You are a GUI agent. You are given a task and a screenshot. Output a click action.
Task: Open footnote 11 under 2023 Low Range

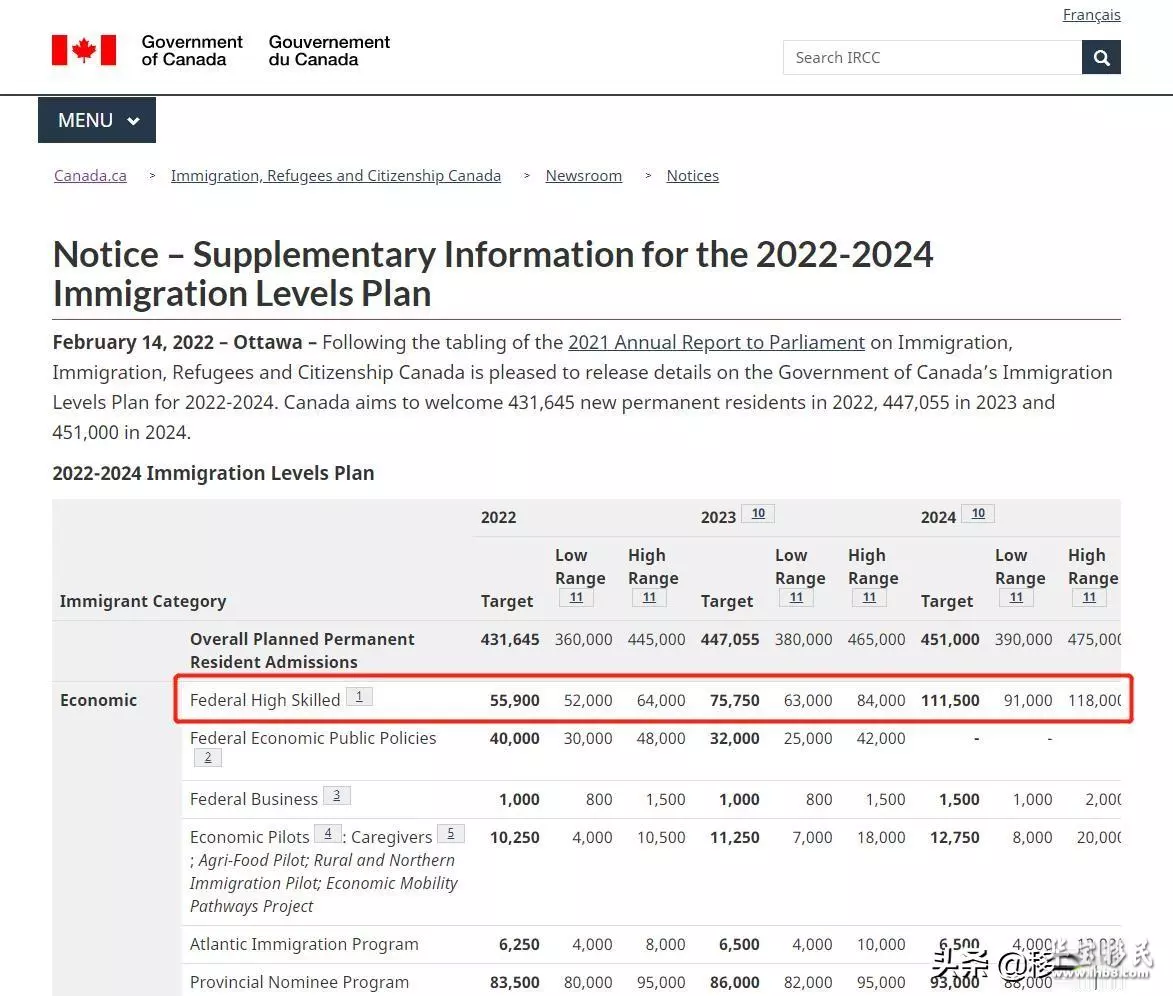coord(796,598)
